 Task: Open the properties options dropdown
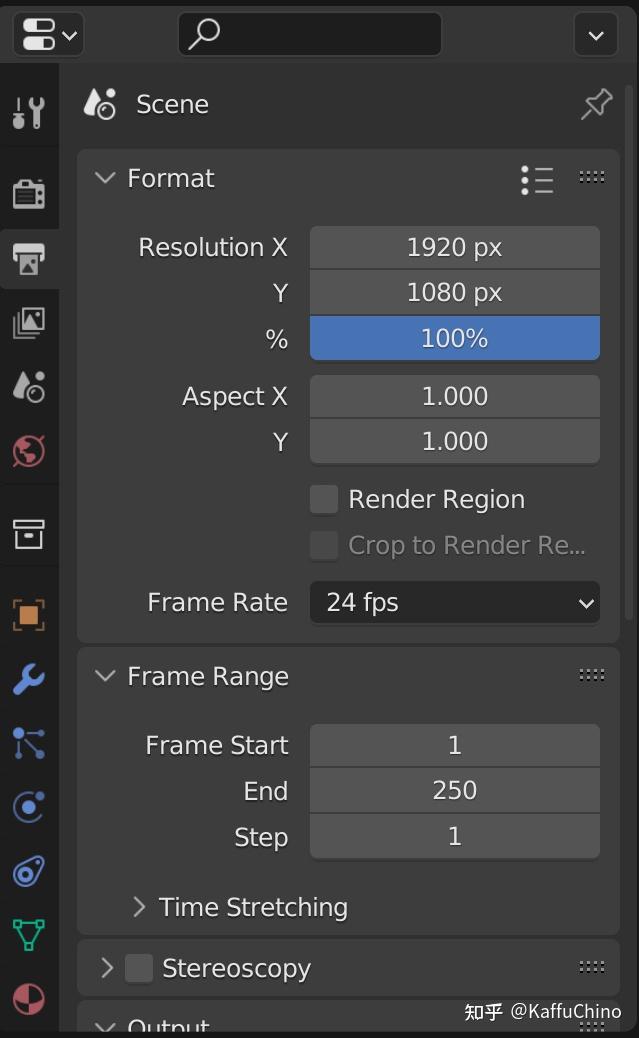596,34
